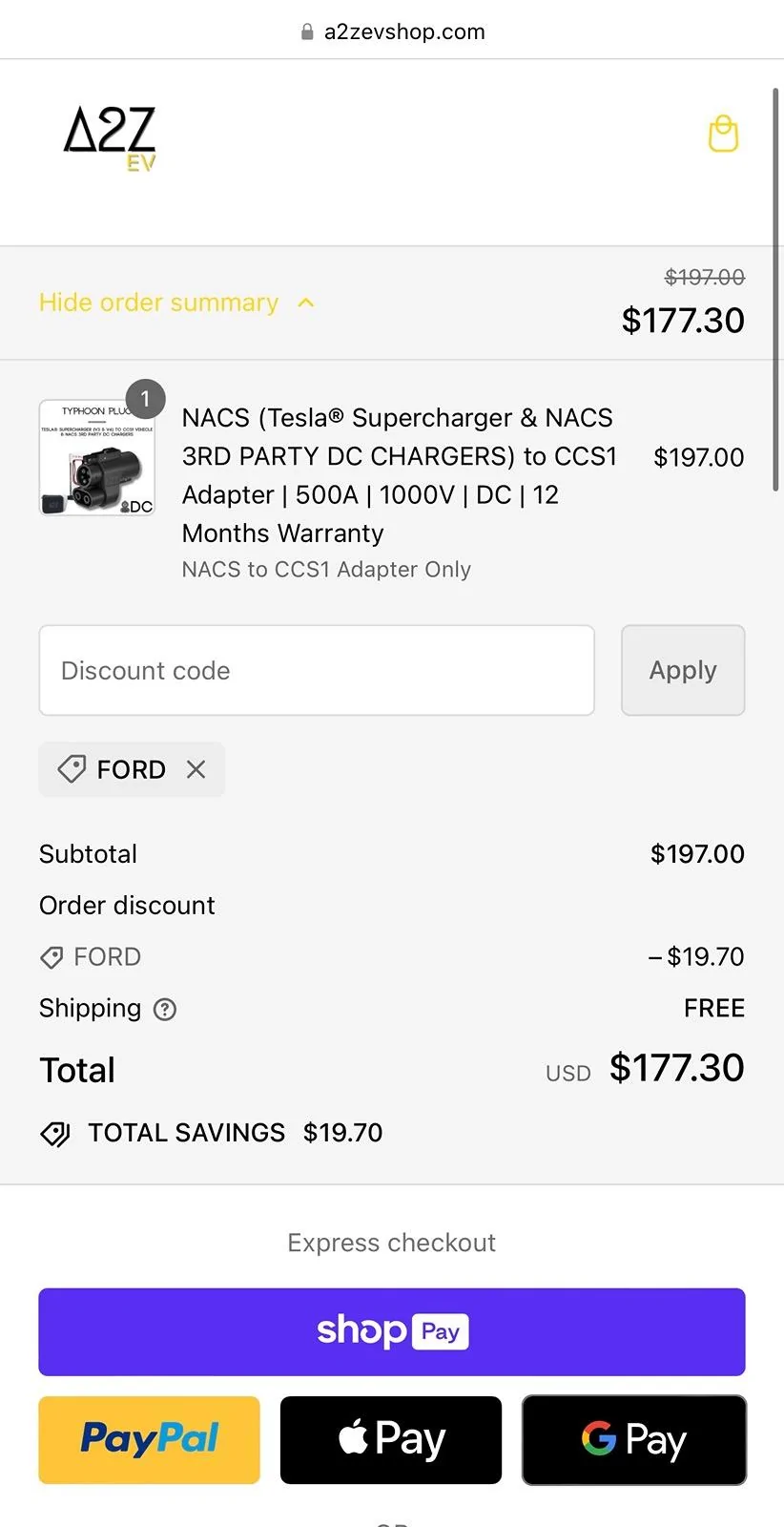
Task: Remove the FORD discount code tag
Action: point(196,769)
